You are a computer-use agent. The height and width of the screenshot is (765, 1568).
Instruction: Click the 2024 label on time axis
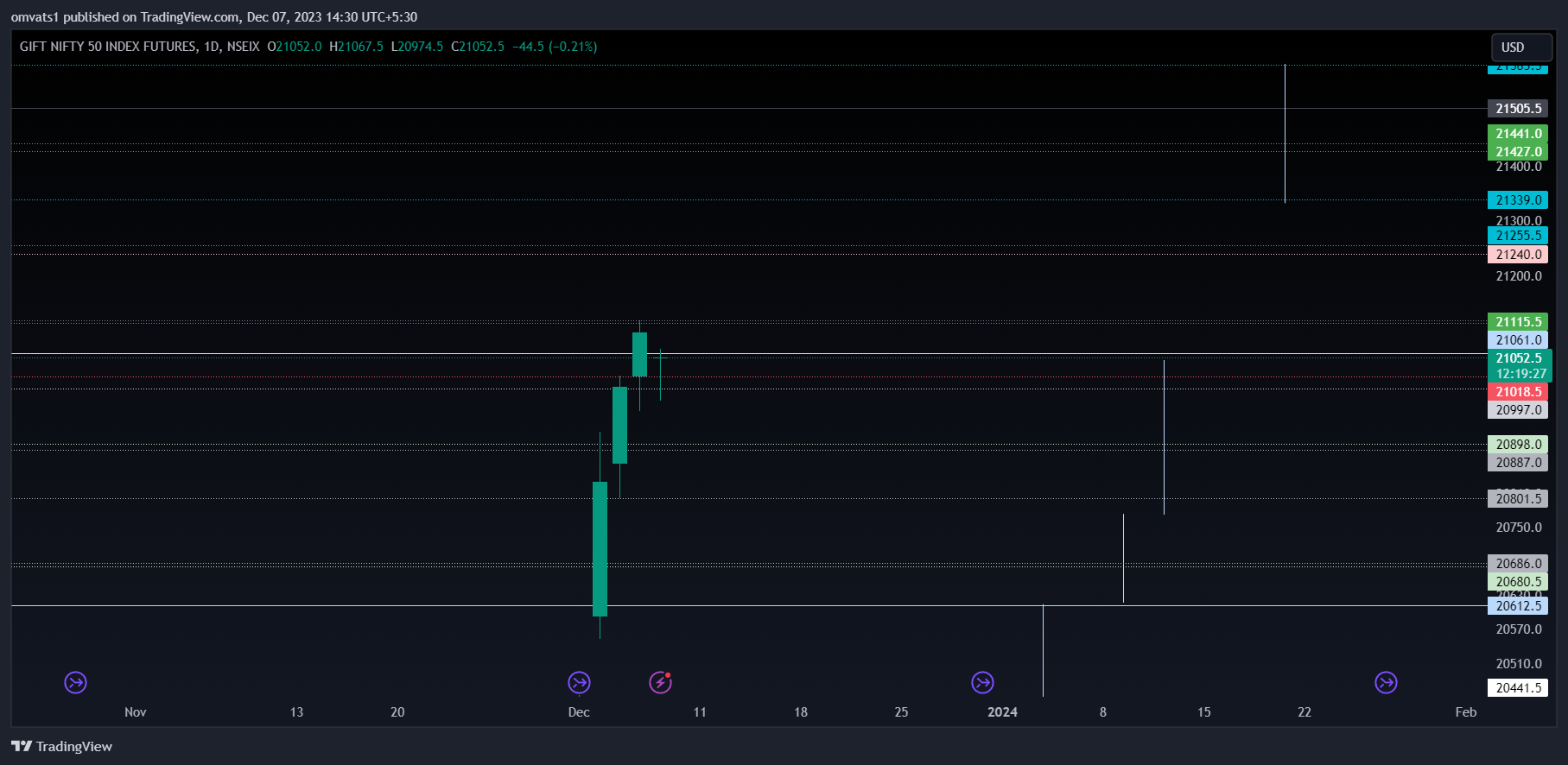tap(1002, 712)
